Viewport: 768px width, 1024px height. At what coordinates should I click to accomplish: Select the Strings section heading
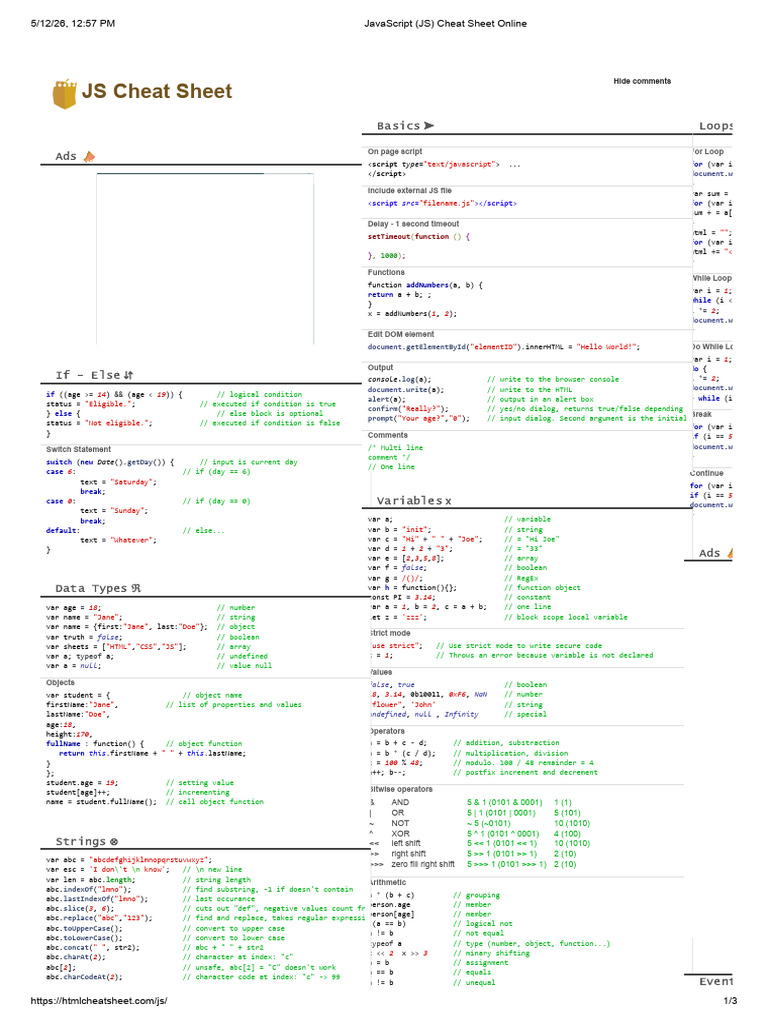point(81,841)
